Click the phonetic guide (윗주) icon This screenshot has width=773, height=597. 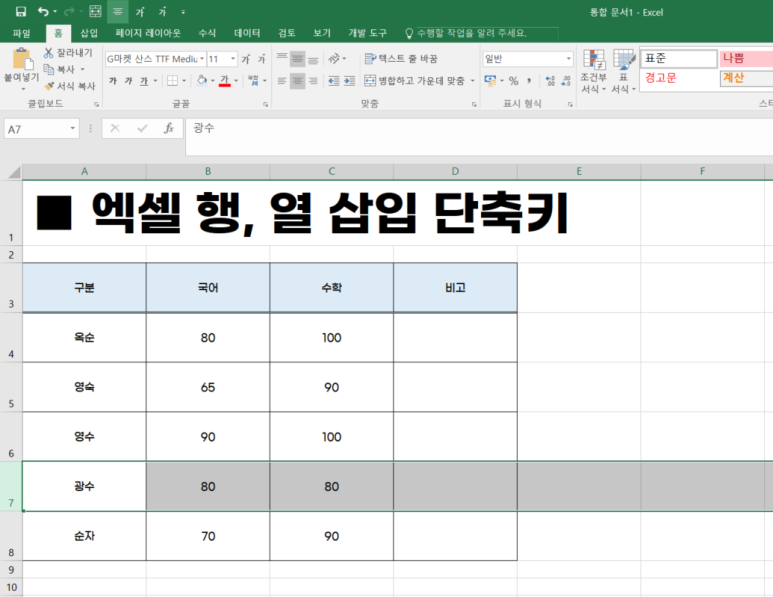point(253,80)
